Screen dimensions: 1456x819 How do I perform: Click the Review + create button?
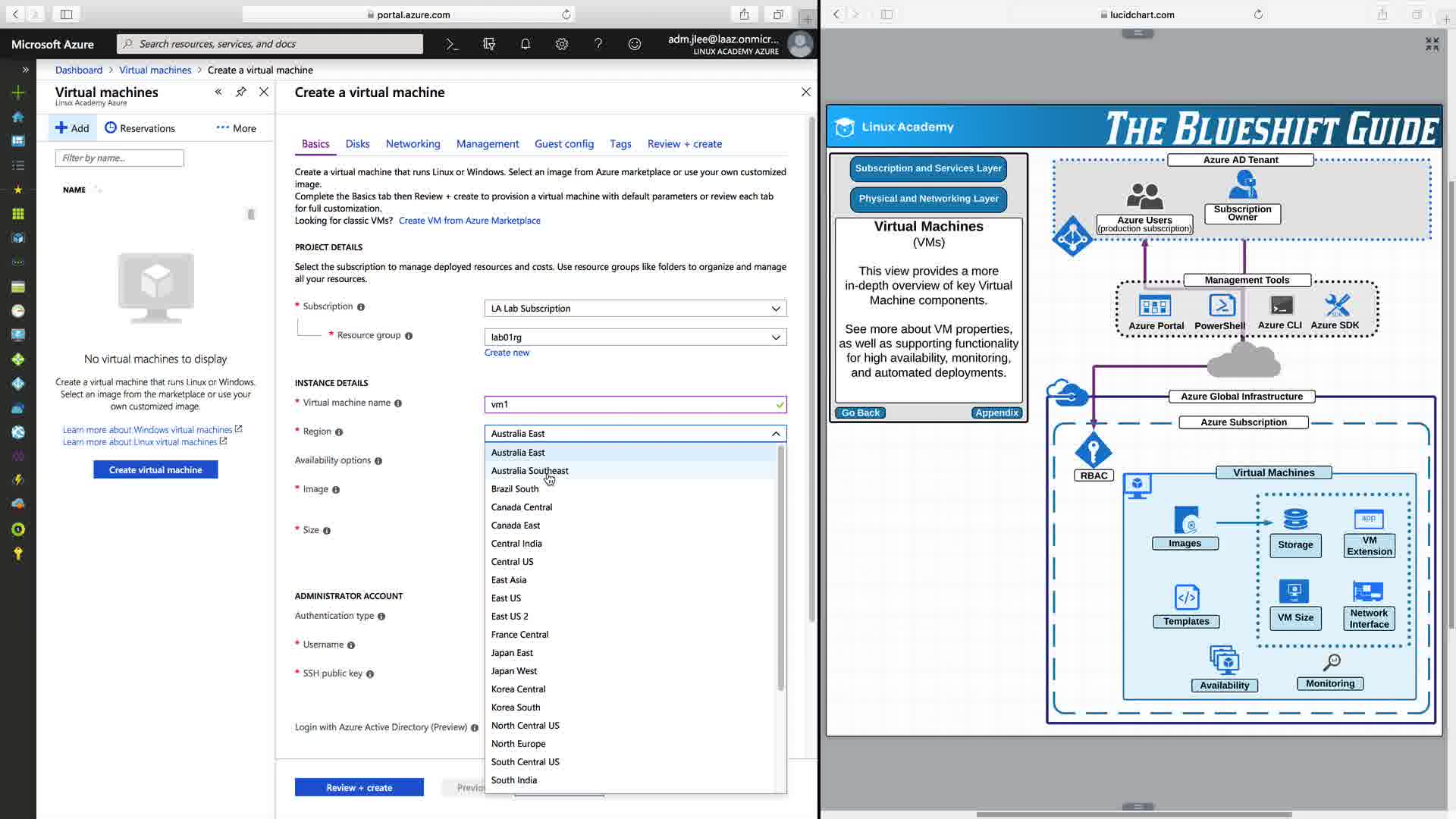359,787
